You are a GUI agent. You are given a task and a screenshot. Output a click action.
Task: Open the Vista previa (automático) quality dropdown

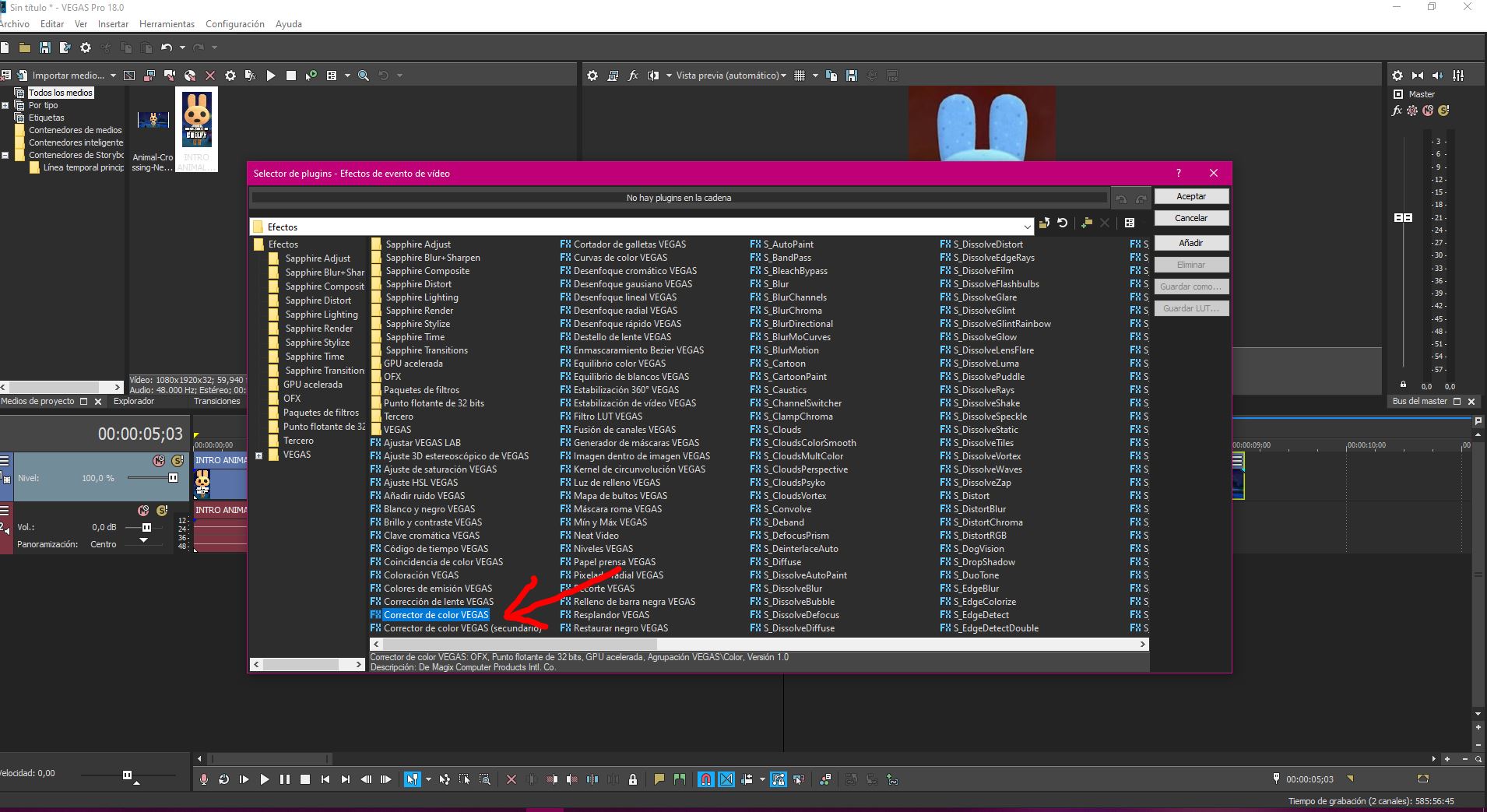tap(783, 76)
